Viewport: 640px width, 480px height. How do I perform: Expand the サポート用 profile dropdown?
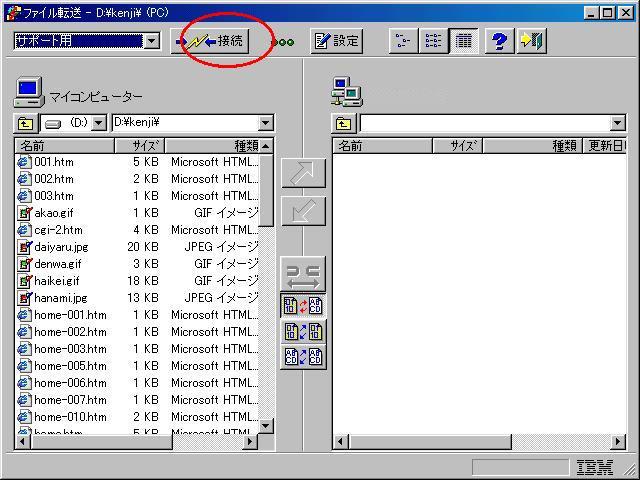tap(152, 41)
